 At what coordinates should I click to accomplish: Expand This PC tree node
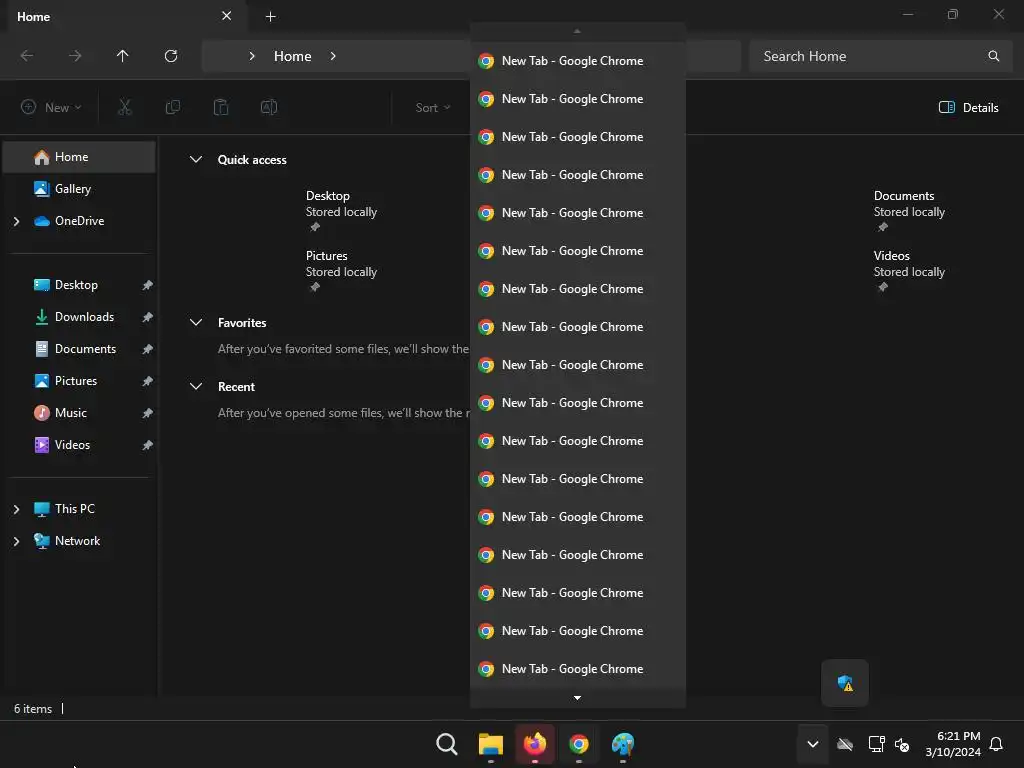point(16,509)
